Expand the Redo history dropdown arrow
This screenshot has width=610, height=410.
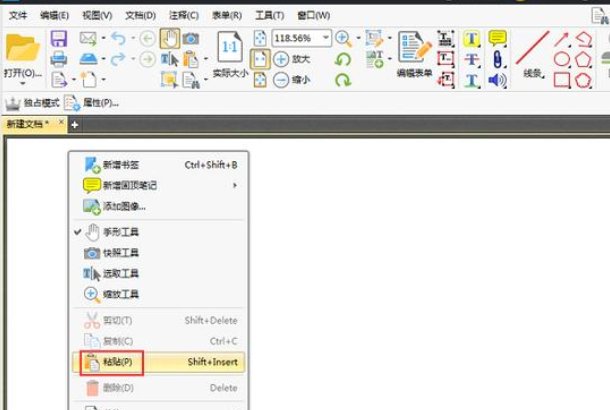tap(133, 59)
